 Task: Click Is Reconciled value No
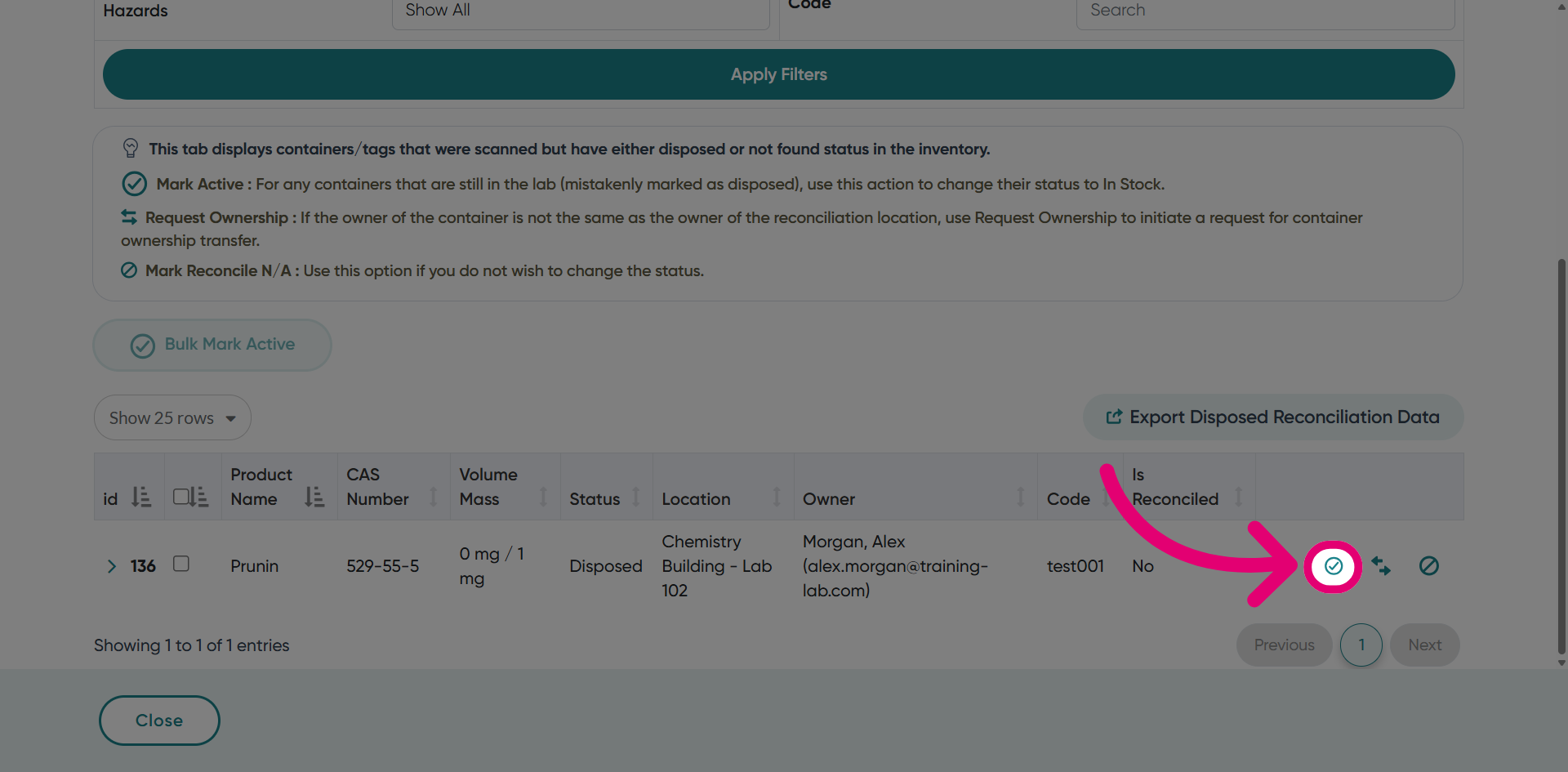coord(1143,566)
